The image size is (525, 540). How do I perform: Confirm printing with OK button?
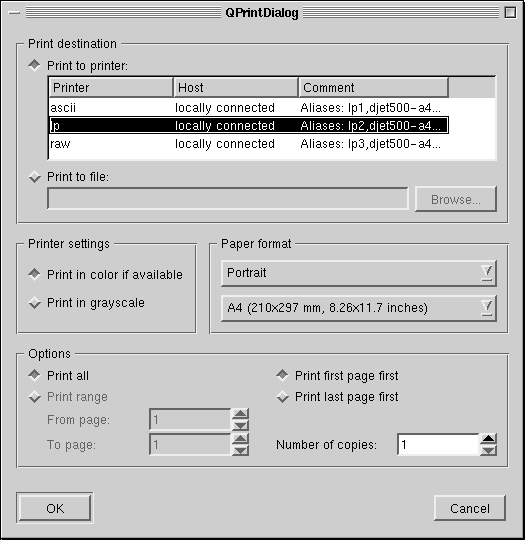tap(55, 508)
